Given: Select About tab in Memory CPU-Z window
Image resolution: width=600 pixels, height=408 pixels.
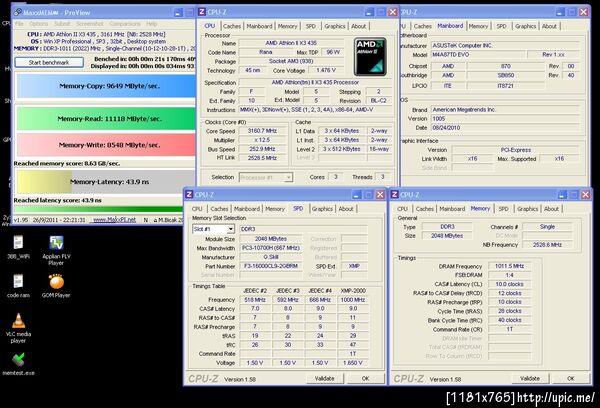Looking at the screenshot, I should [x=551, y=209].
